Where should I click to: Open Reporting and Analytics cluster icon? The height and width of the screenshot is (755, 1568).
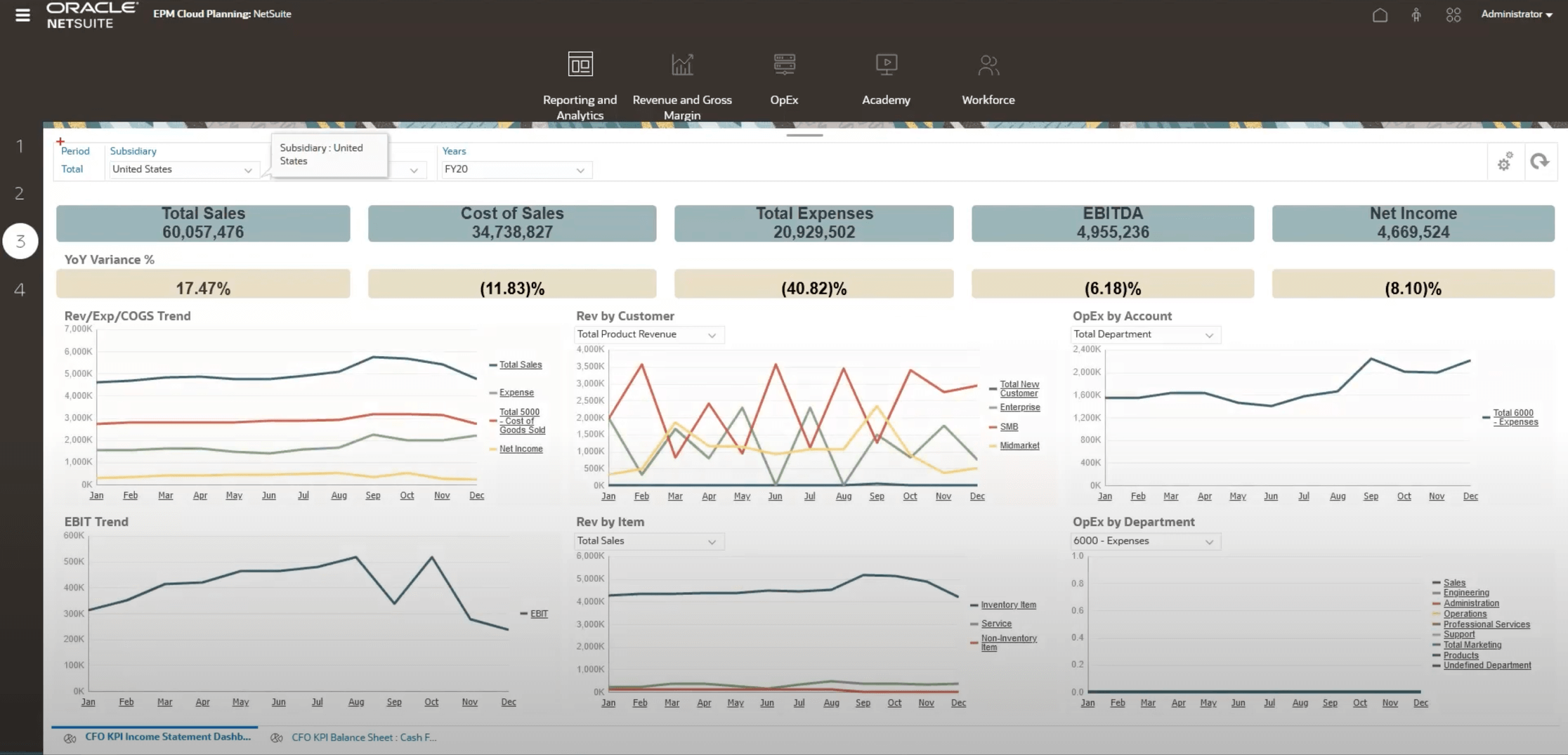pyautogui.click(x=580, y=65)
